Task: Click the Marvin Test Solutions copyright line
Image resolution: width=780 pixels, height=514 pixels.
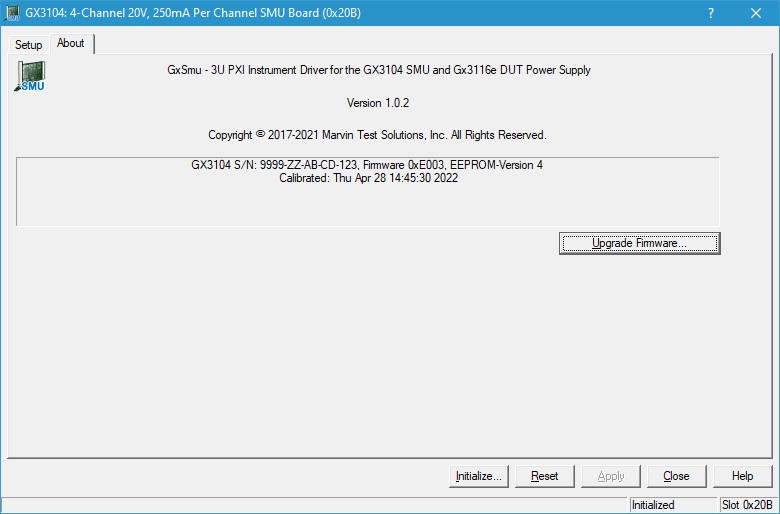Action: (x=377, y=135)
